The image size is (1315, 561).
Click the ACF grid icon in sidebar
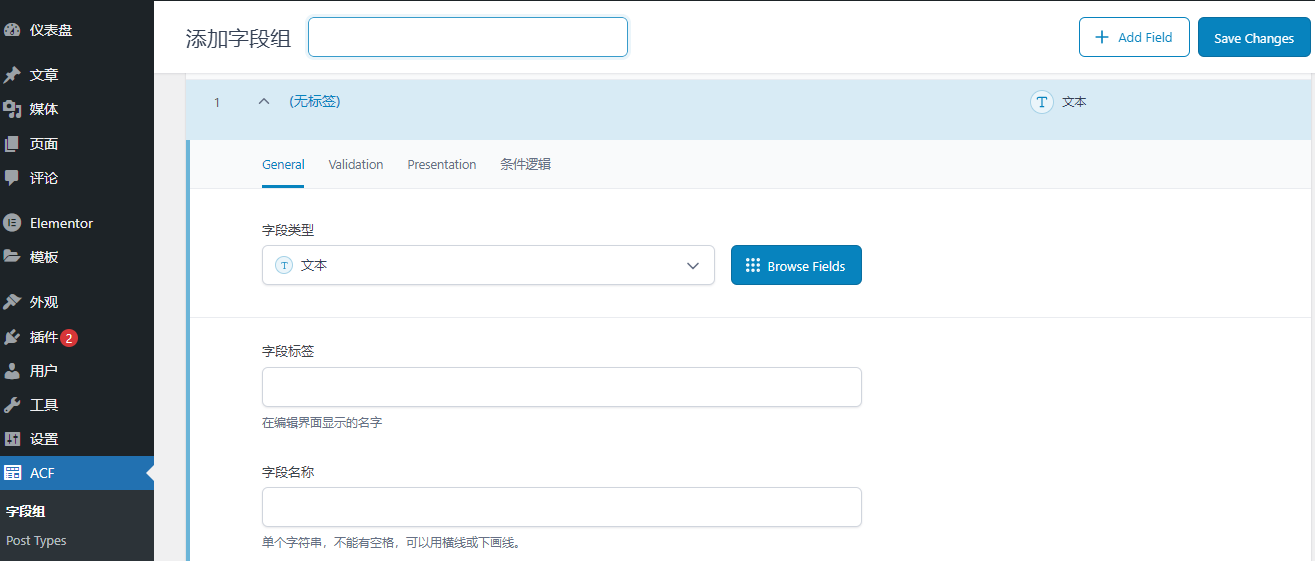click(x=12, y=473)
